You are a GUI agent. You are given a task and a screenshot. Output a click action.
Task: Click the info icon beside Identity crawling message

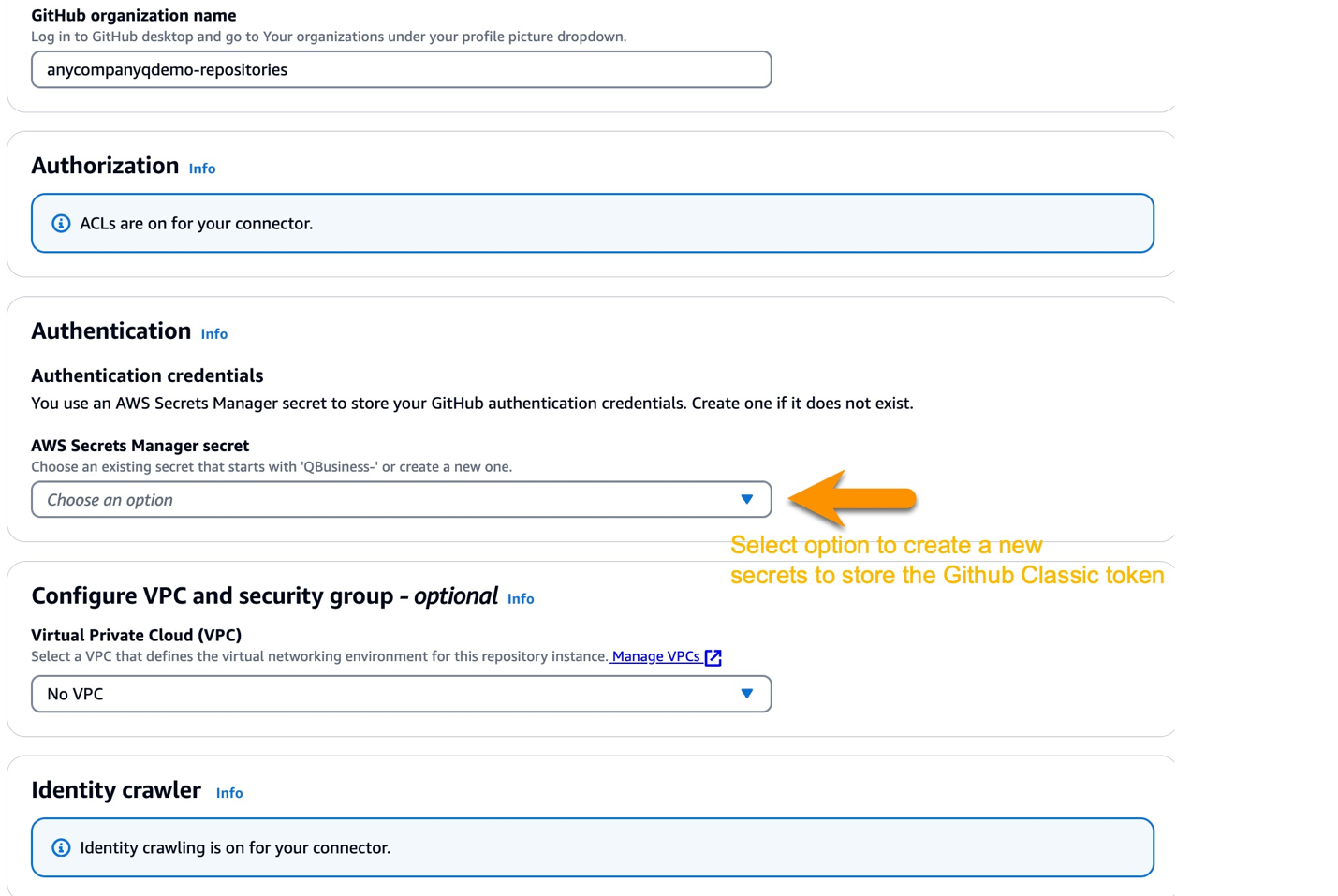pyautogui.click(x=61, y=846)
